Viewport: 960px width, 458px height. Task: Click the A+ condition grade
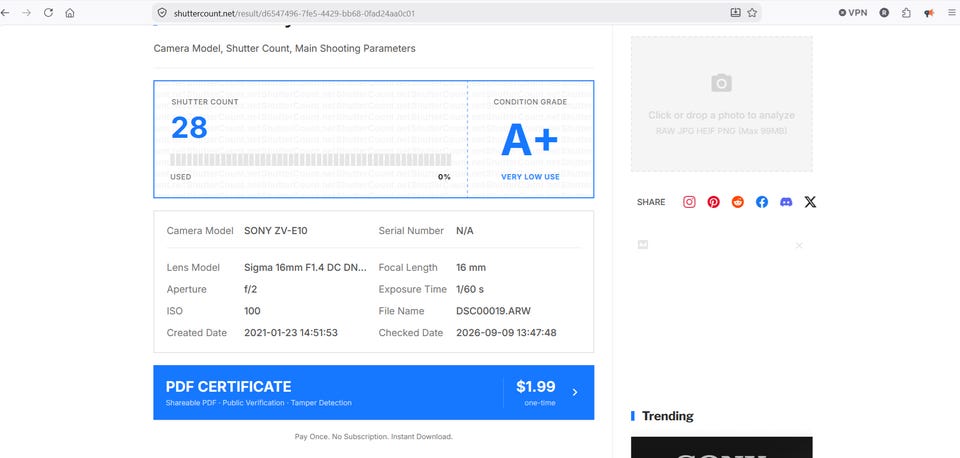(x=530, y=141)
